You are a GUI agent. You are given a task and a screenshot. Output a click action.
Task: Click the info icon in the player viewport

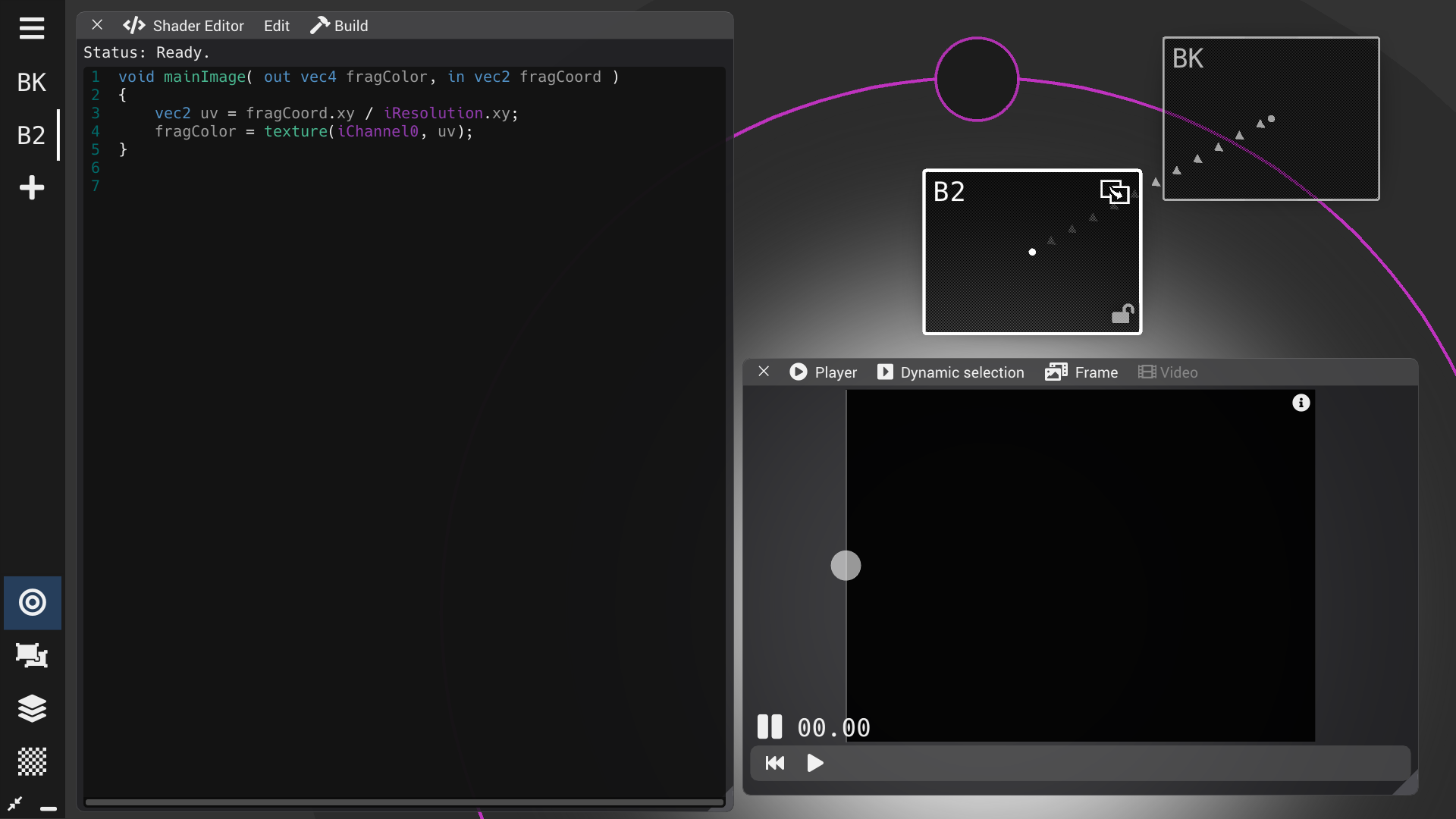(x=1301, y=403)
